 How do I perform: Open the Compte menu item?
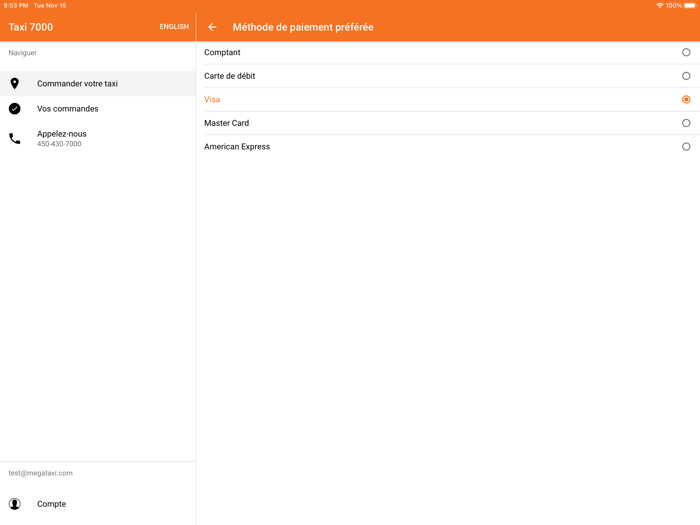pos(98,504)
